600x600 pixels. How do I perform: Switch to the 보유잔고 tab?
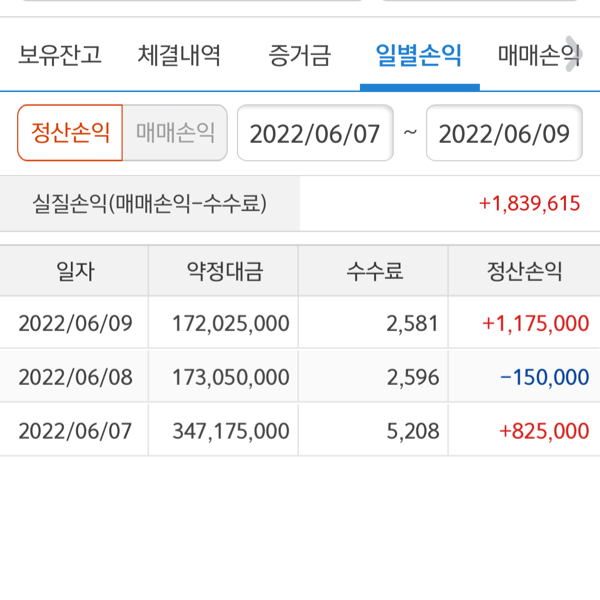(60, 55)
